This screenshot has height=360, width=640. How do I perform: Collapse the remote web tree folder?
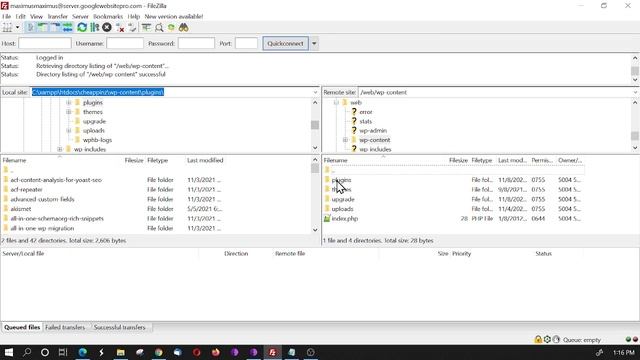click(336, 102)
